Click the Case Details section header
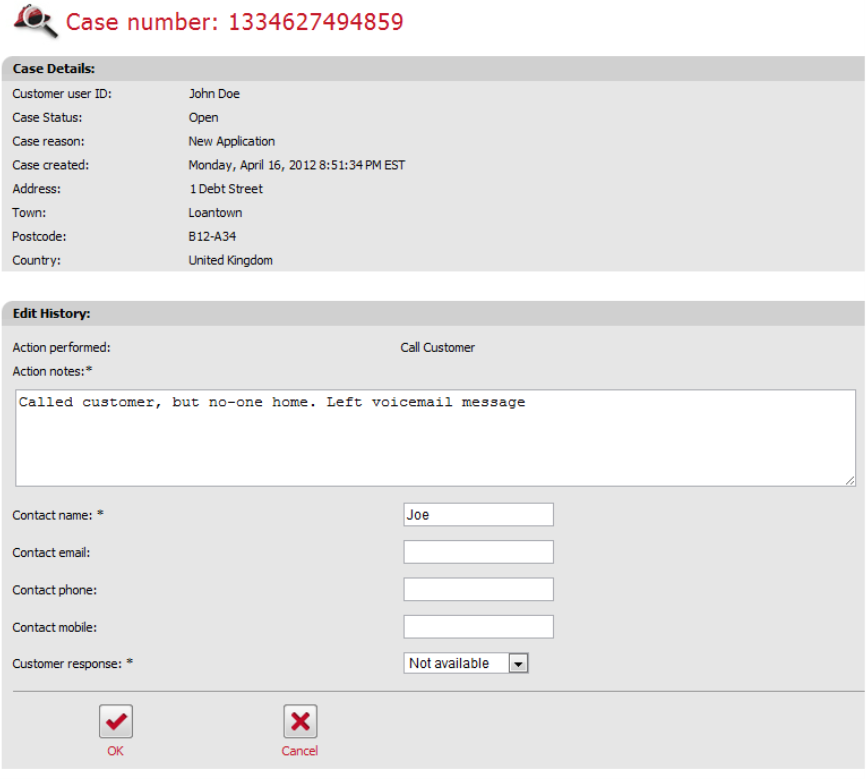 click(x=54, y=69)
